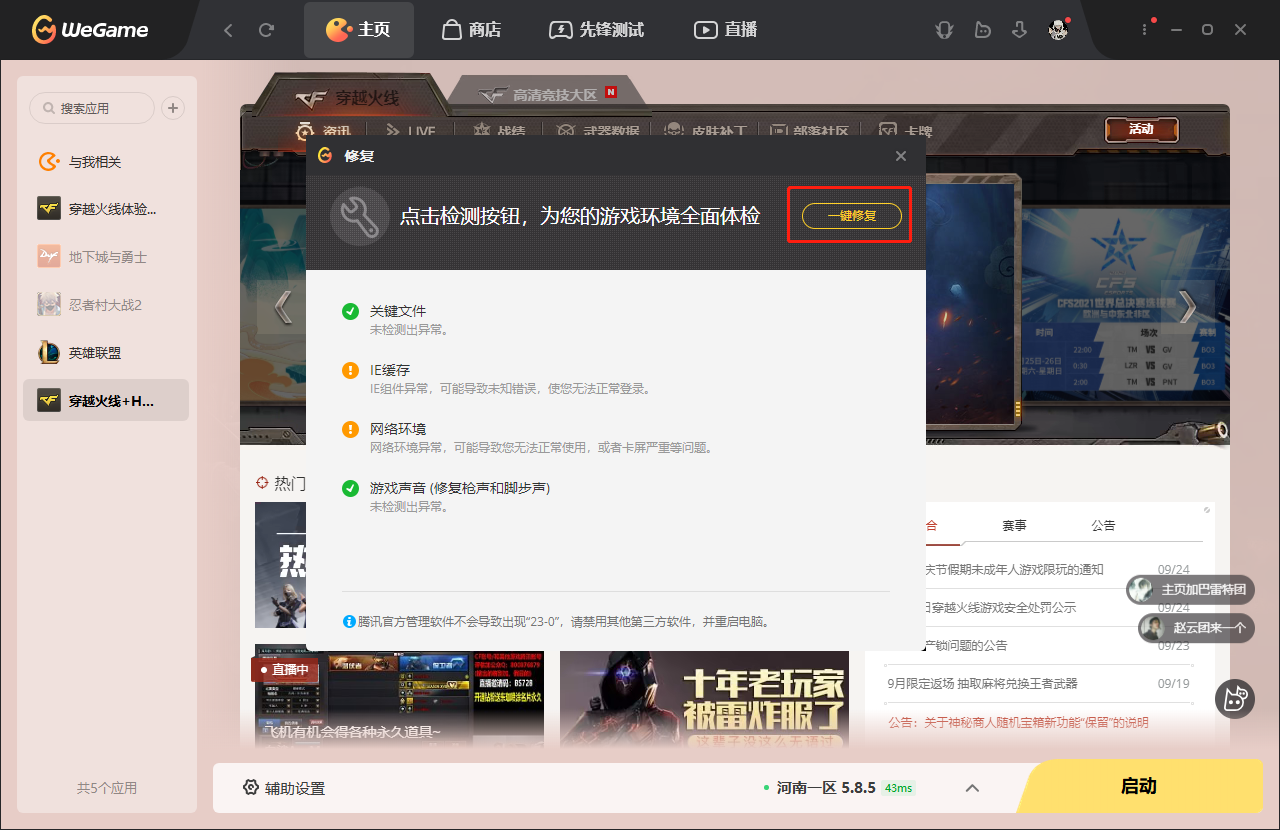
Task: Focus the 搜索应用 search field
Action: tap(92, 108)
